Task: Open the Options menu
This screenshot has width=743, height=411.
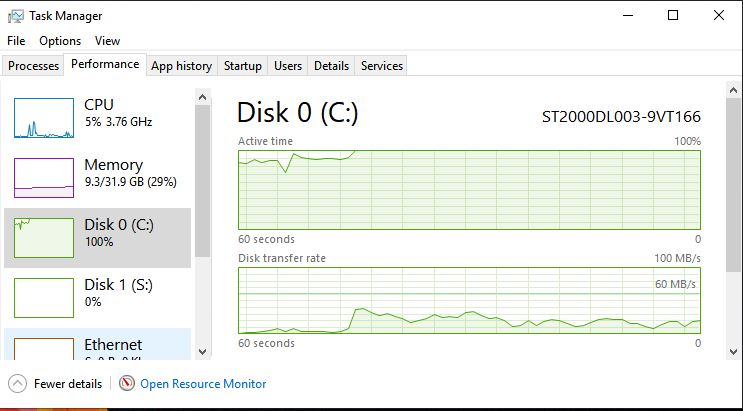Action: point(60,41)
